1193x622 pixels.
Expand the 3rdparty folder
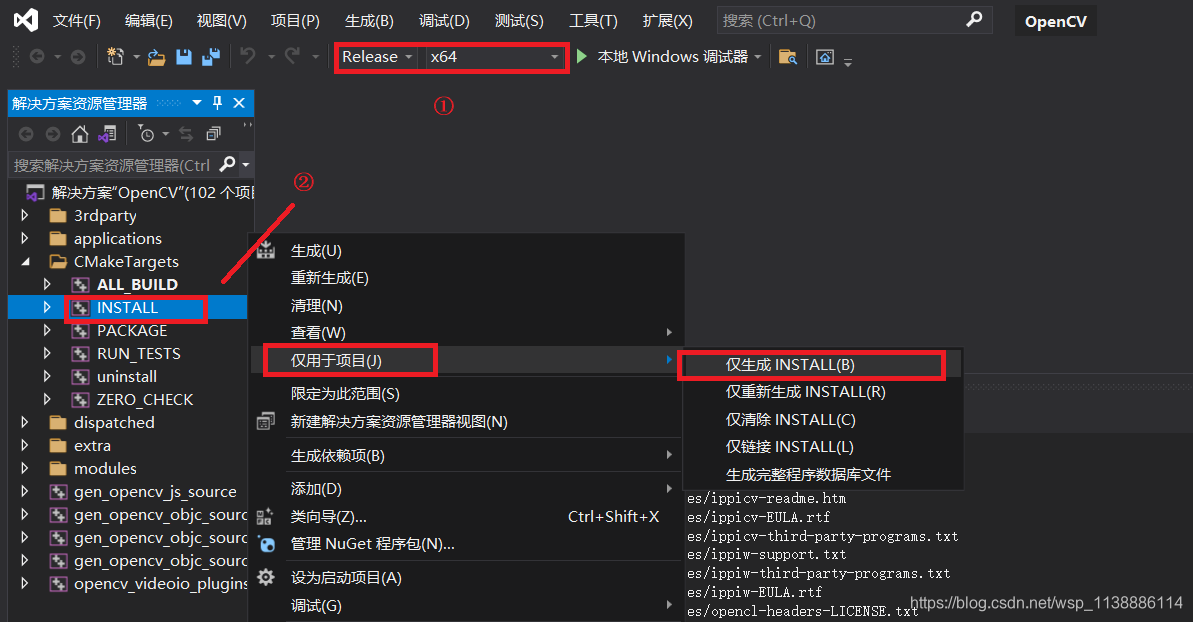(24, 215)
